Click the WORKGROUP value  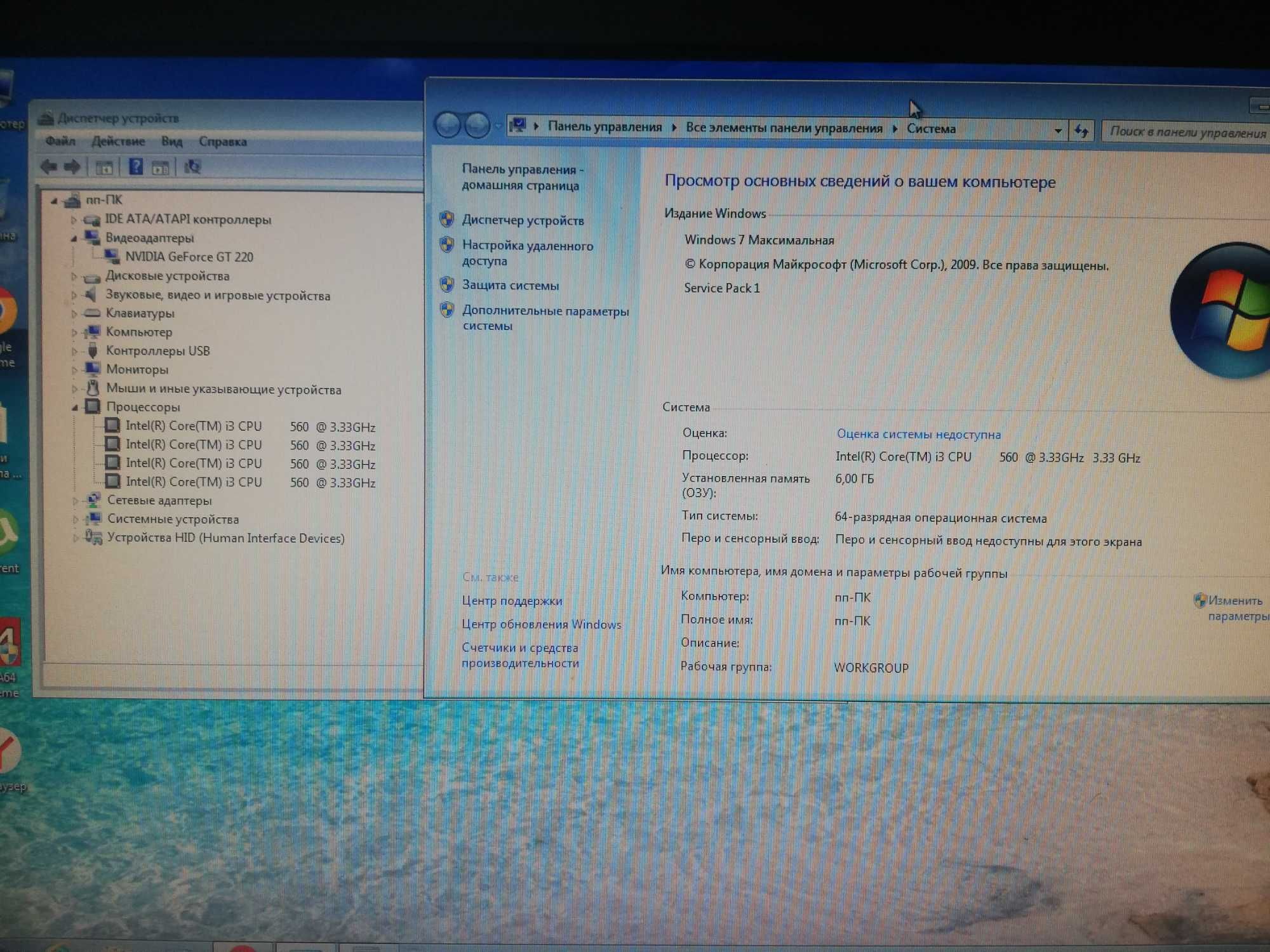coord(871,668)
